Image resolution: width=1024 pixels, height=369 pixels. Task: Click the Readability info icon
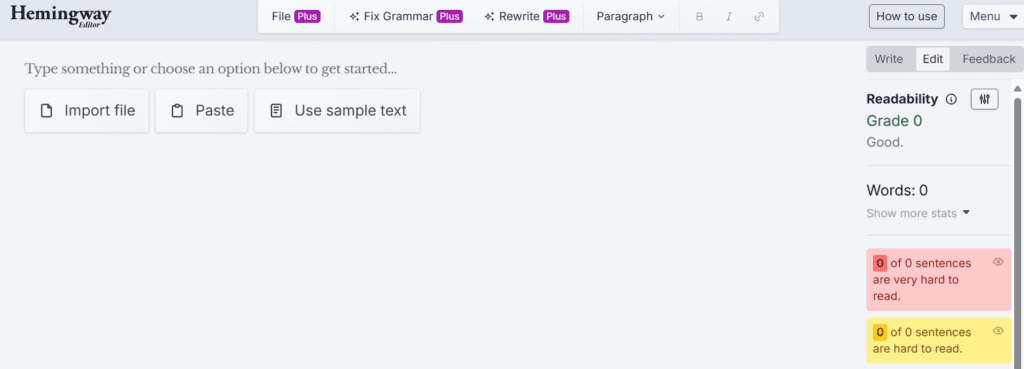click(952, 99)
